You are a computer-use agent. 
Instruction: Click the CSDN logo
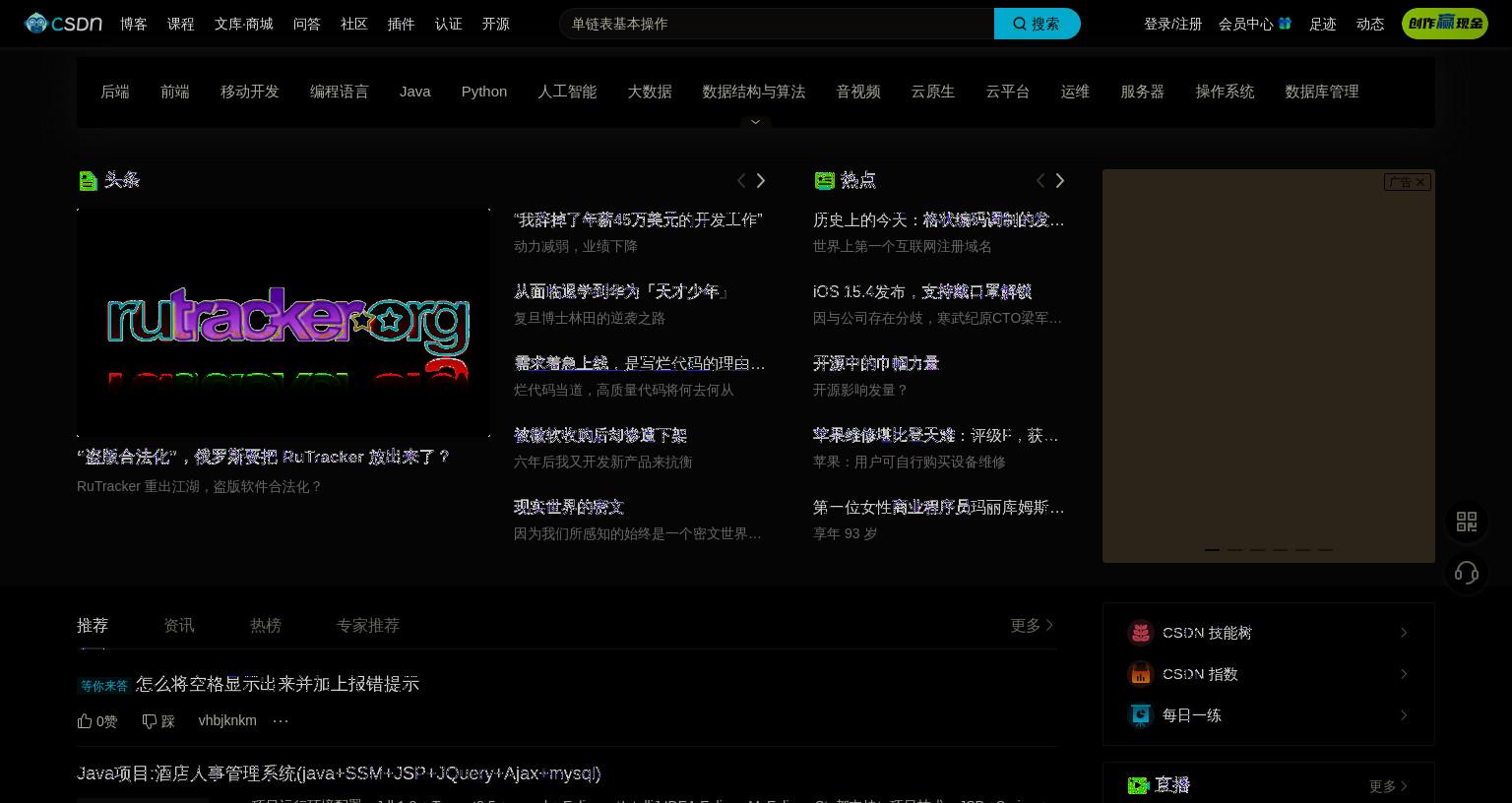click(x=63, y=23)
